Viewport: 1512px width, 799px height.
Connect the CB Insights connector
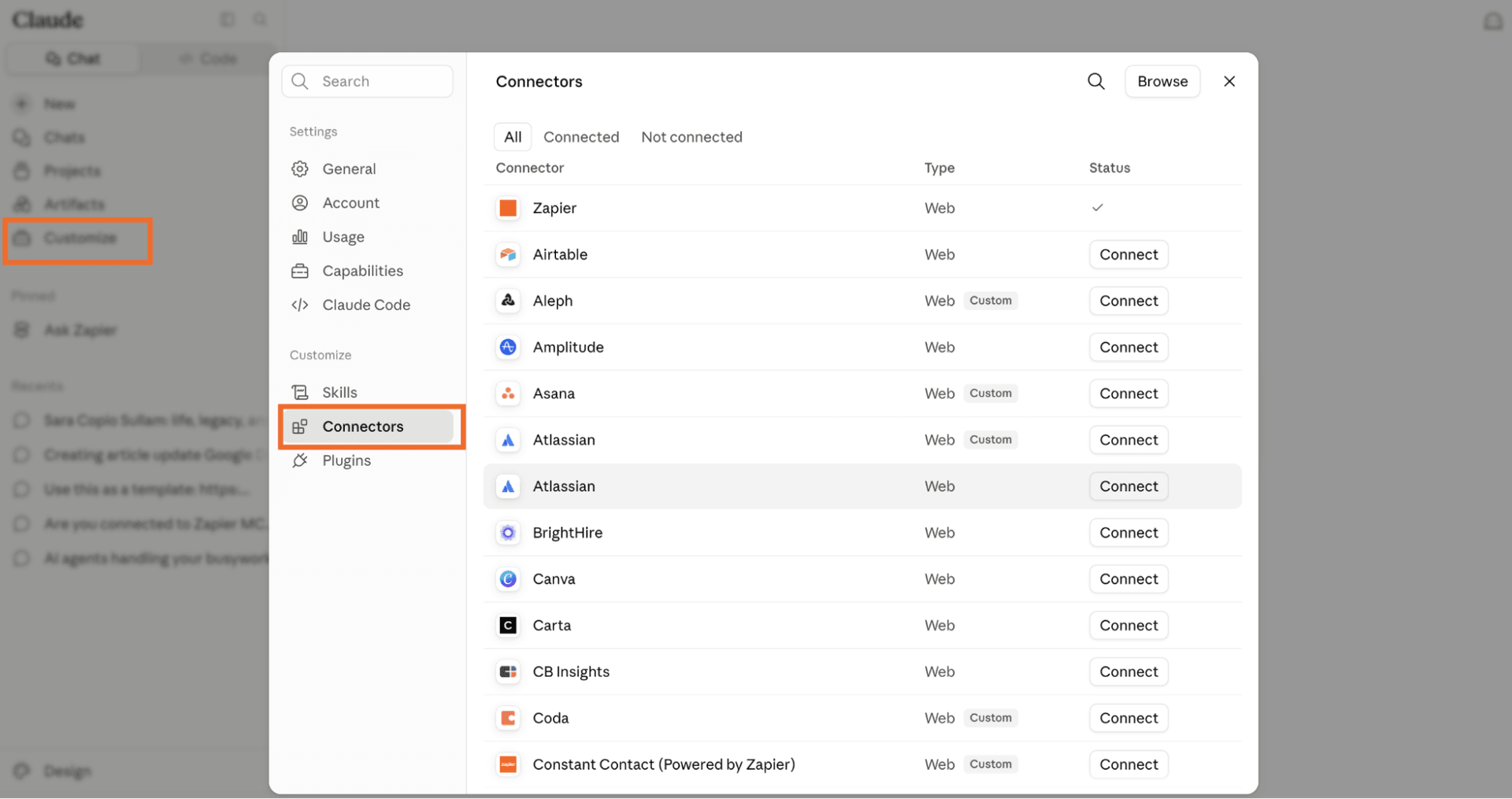(x=1128, y=672)
